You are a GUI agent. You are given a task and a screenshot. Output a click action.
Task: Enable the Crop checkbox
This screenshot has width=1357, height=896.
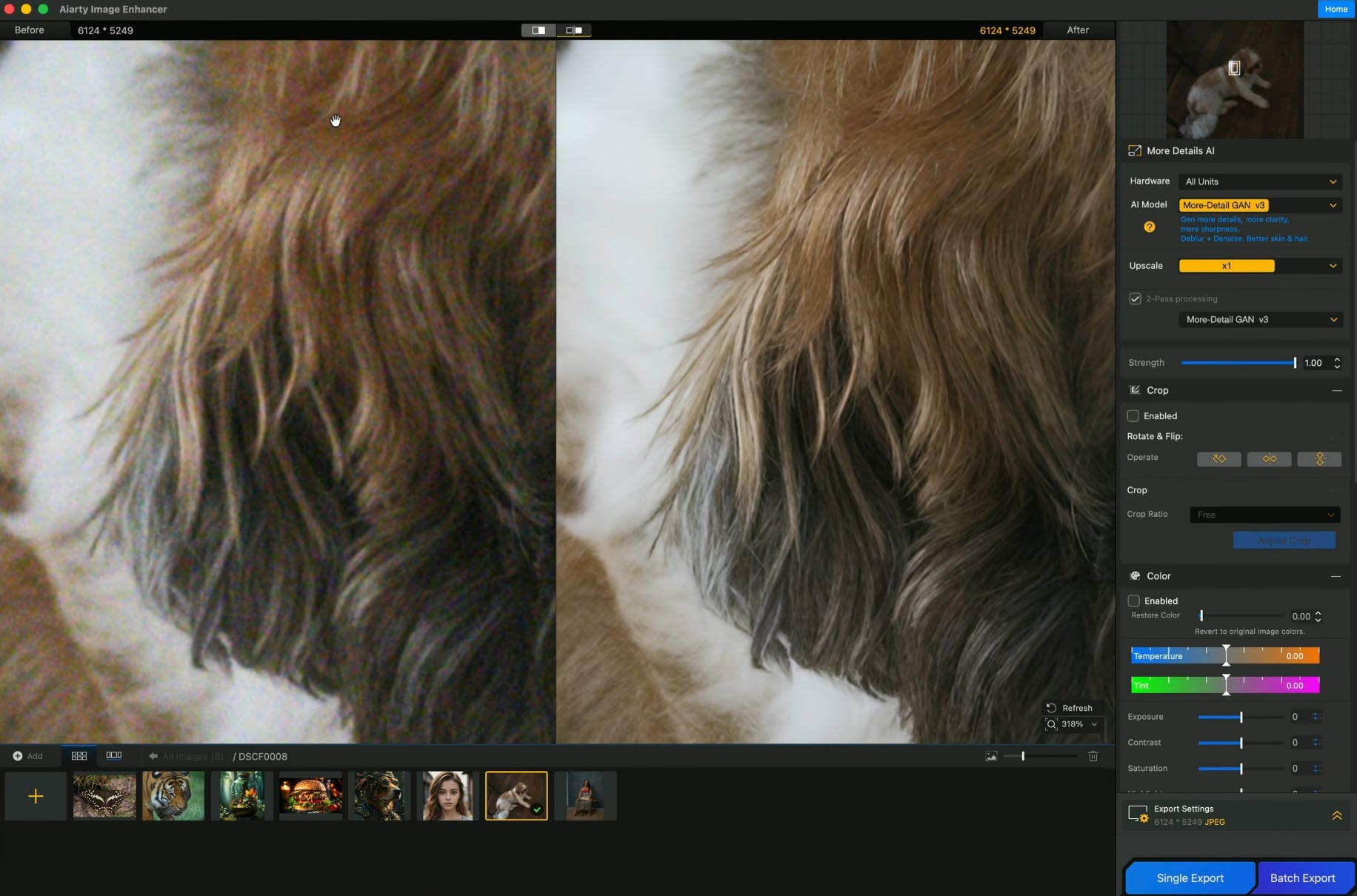pyautogui.click(x=1133, y=415)
